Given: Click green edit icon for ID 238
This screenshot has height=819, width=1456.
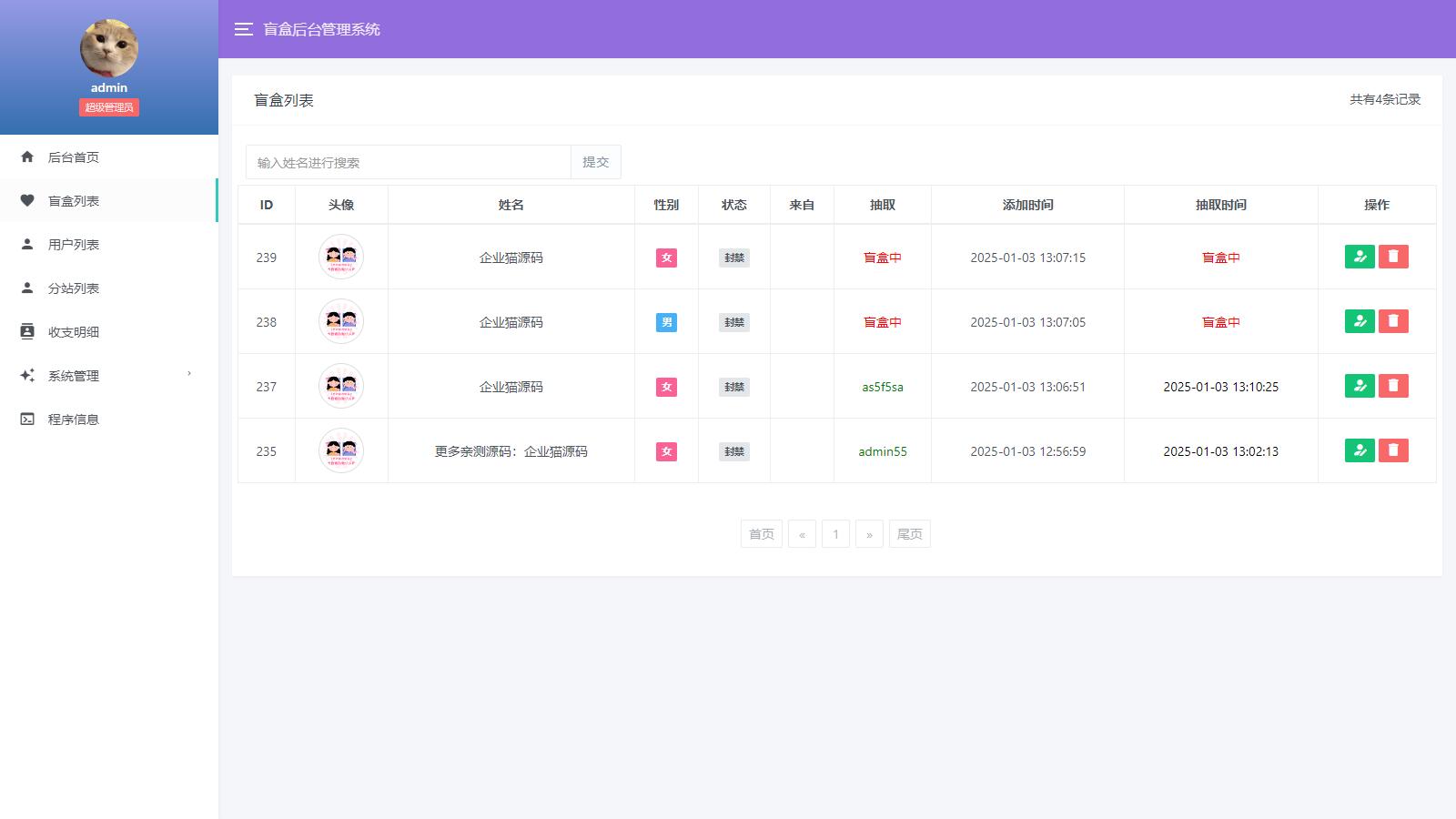Looking at the screenshot, I should point(1360,321).
